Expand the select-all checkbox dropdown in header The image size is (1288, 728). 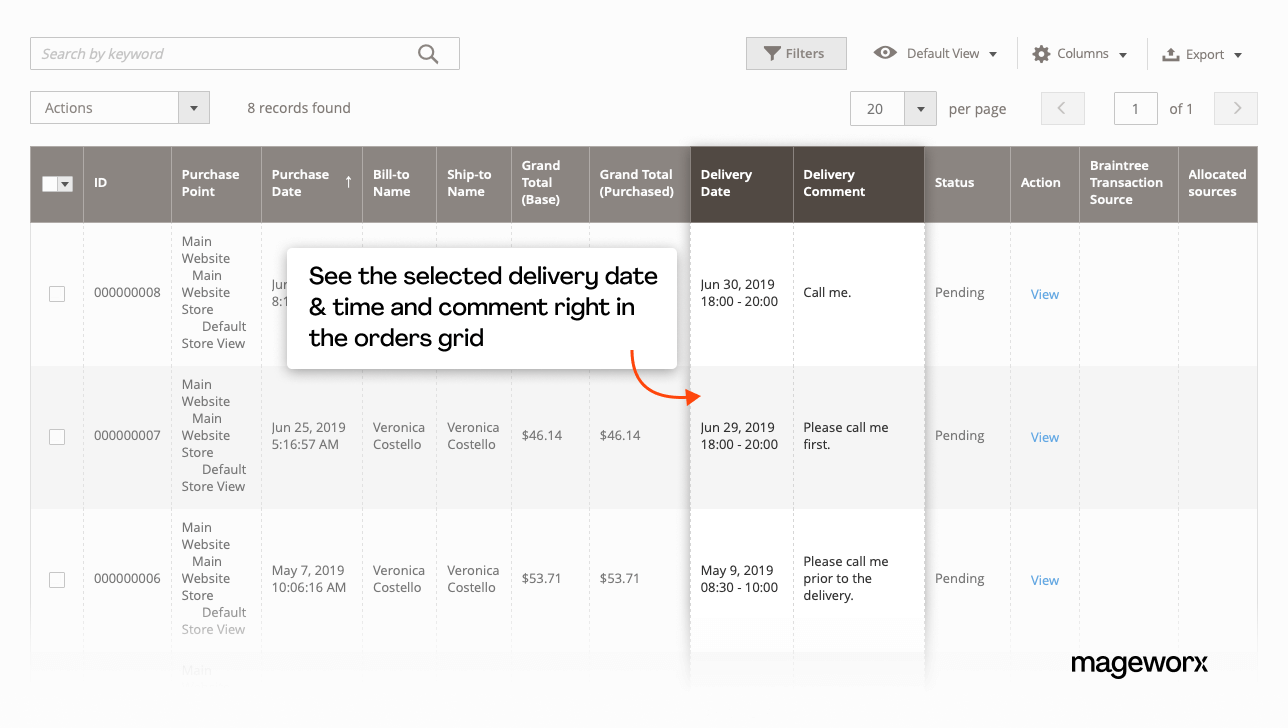pos(64,184)
